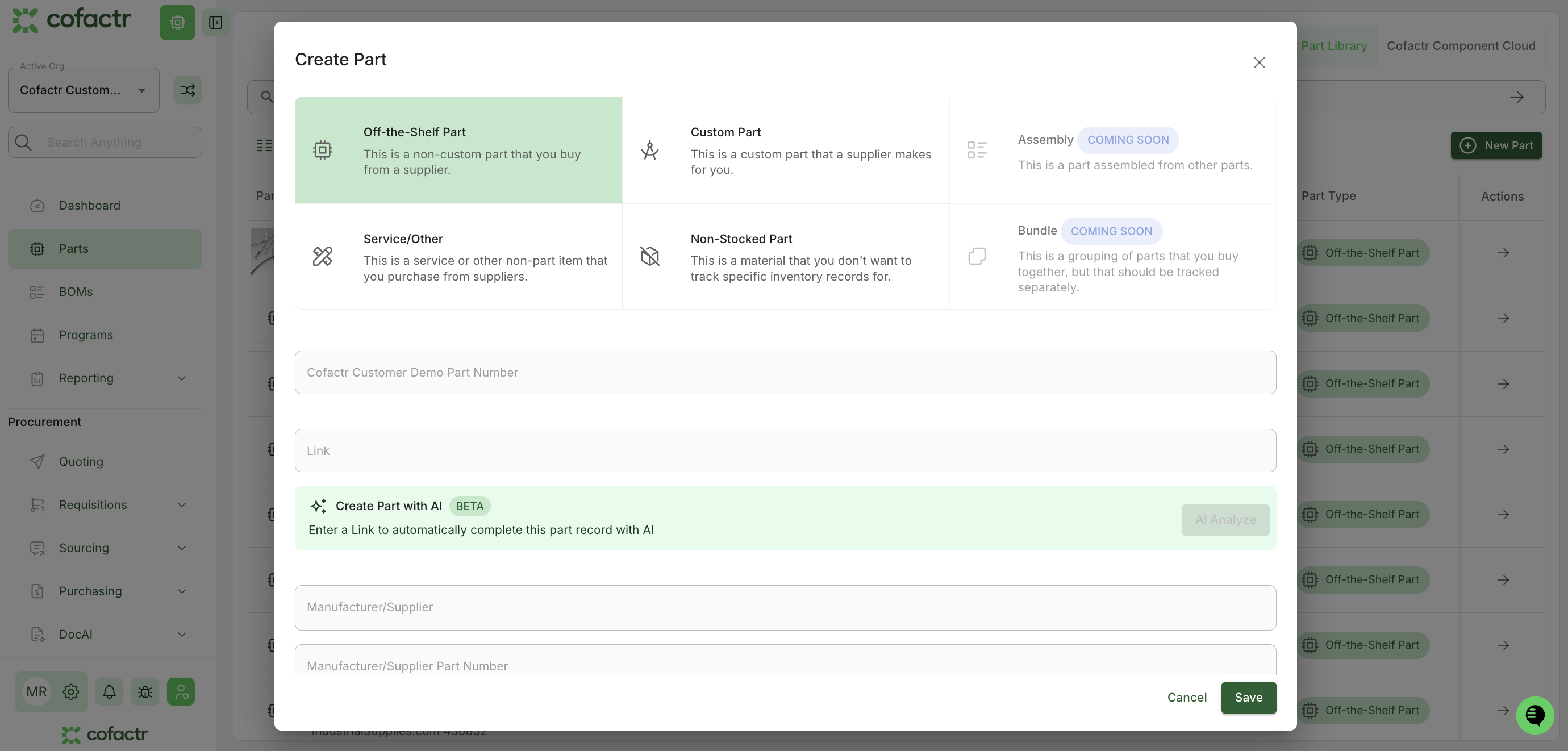Expand the Purchasing menu chevron

point(181,591)
